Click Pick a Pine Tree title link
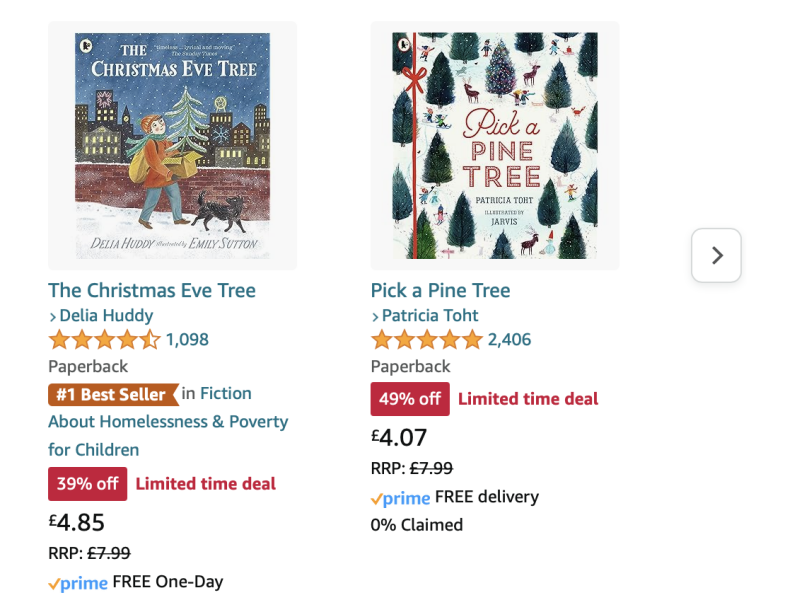 440,290
